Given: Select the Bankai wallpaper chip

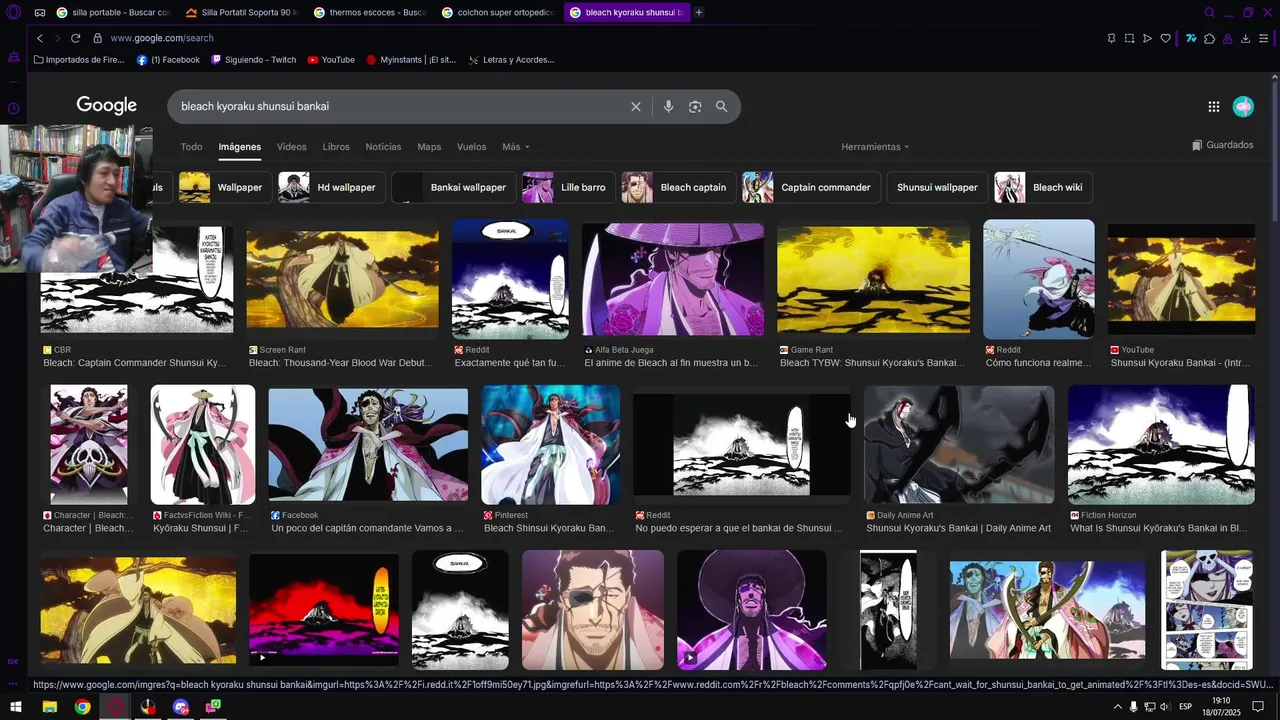Looking at the screenshot, I should coord(453,187).
